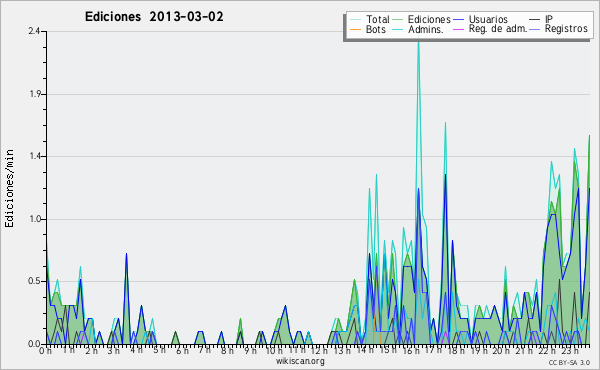Click the Registros legend line marker
This screenshot has width=600, height=370.
click(535, 29)
